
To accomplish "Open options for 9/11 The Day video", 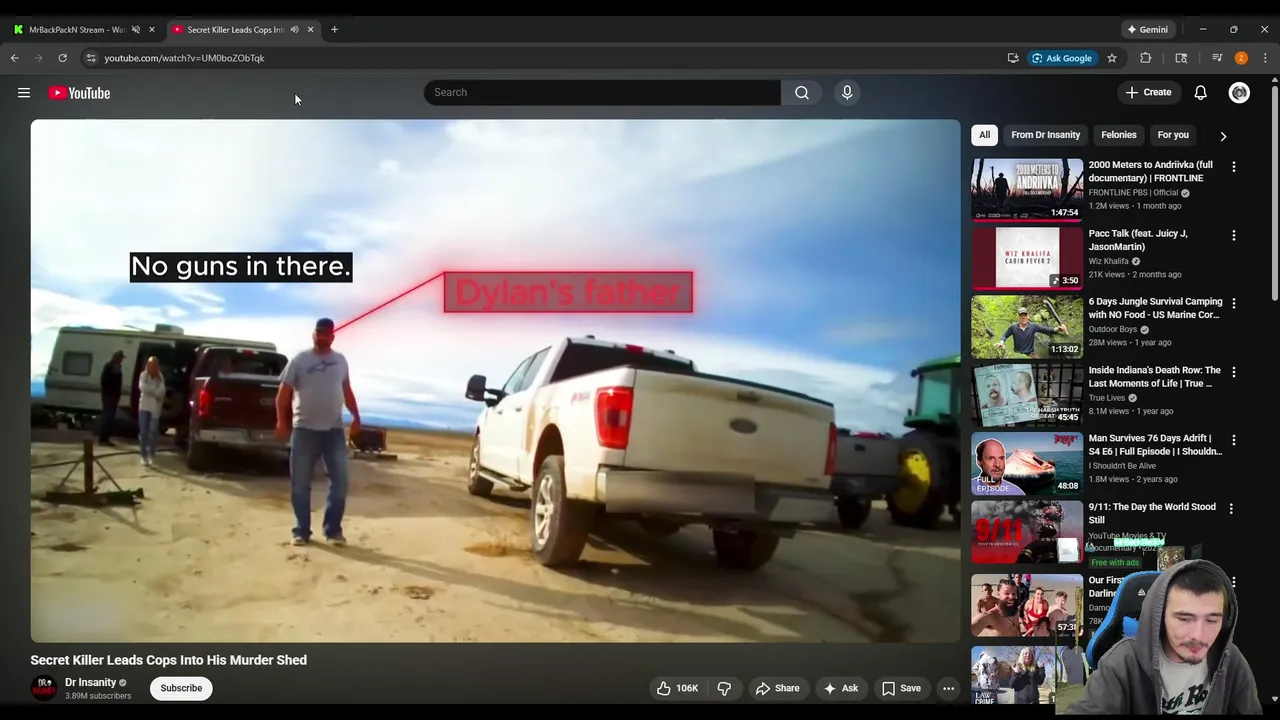I will coord(1231,508).
